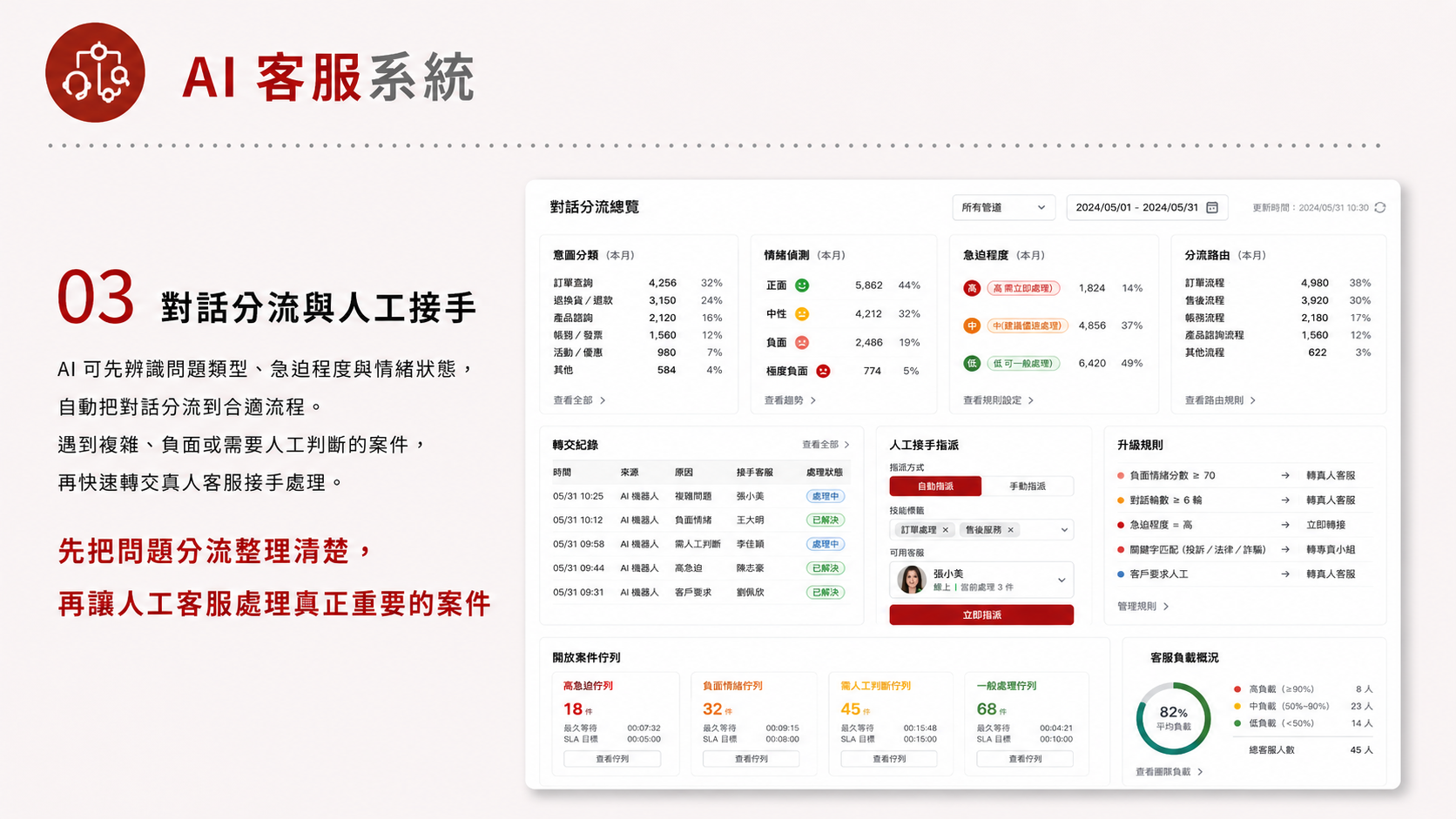Click the refresh icon beside 更新時間

tap(1379, 207)
